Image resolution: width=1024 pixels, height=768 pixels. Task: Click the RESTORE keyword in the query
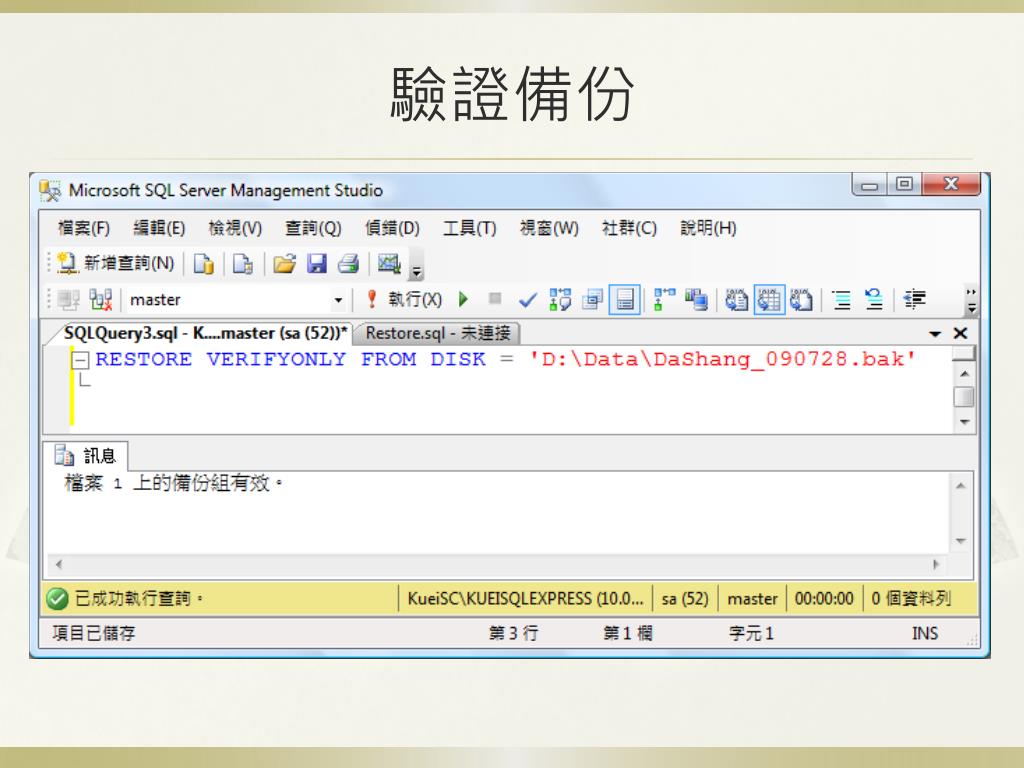pyautogui.click(x=143, y=359)
